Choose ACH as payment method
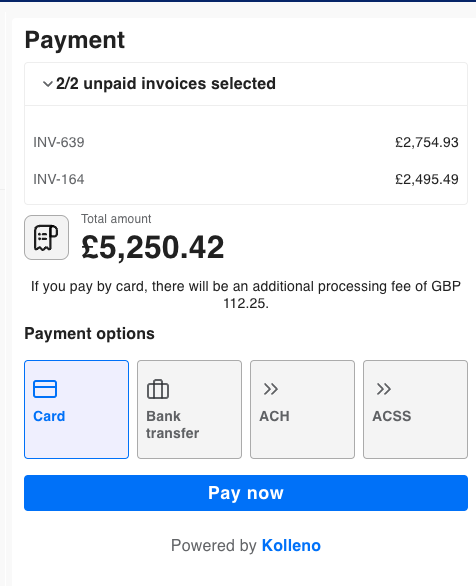 (302, 409)
